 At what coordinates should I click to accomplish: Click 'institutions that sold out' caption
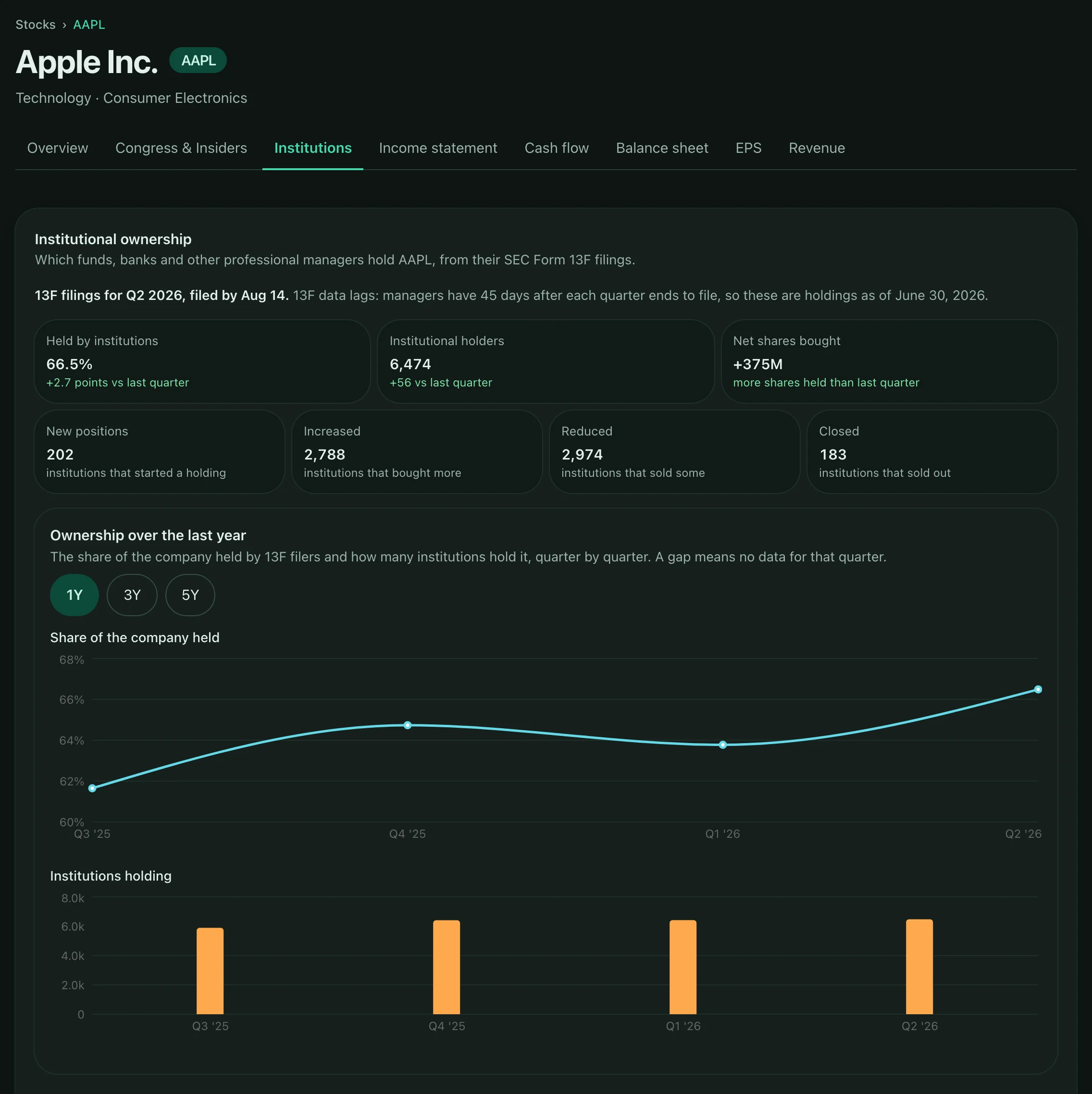884,473
